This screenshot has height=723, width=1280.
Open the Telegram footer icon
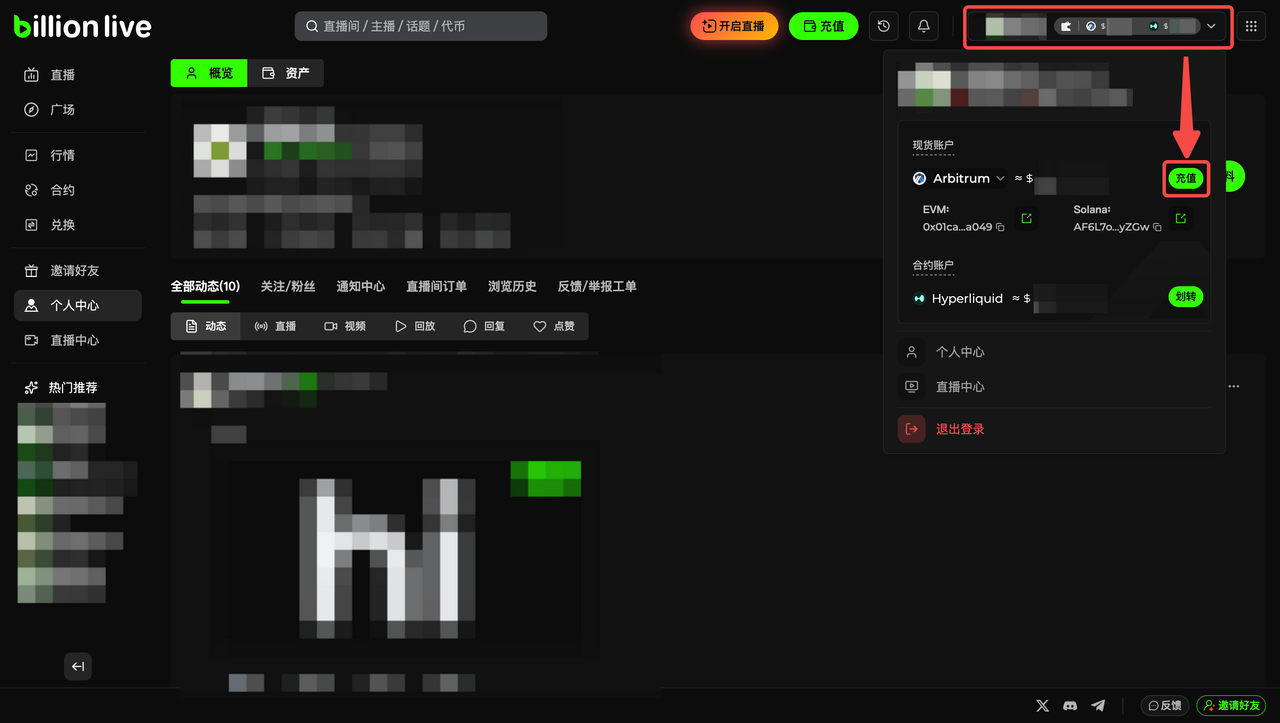tap(1098, 705)
